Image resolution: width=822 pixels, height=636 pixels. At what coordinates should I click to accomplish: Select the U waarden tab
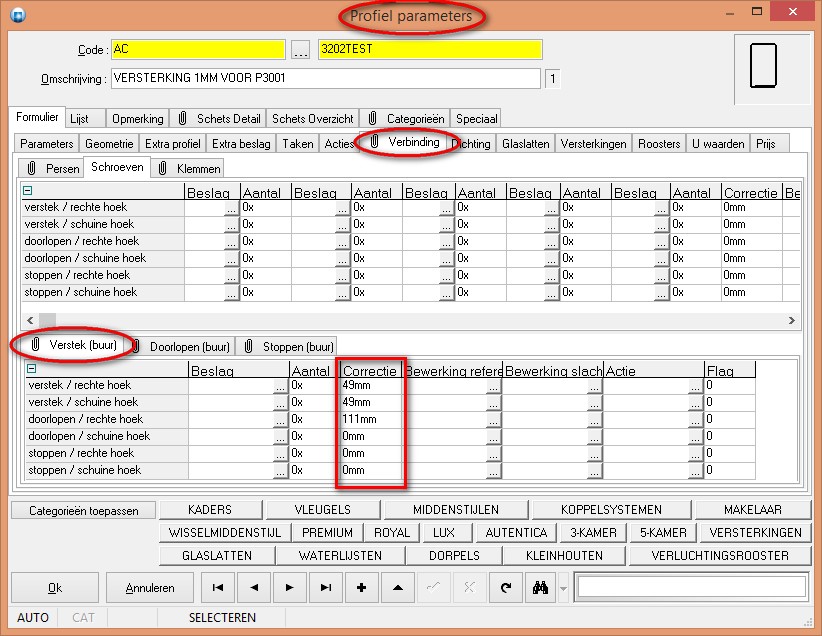pos(718,144)
